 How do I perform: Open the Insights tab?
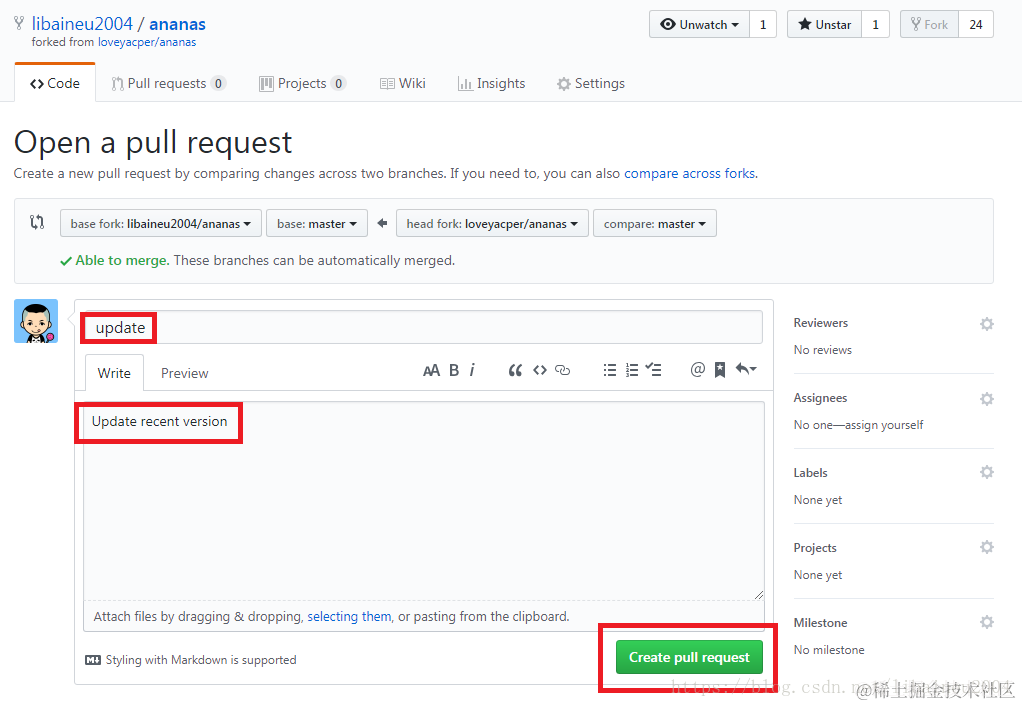point(491,83)
